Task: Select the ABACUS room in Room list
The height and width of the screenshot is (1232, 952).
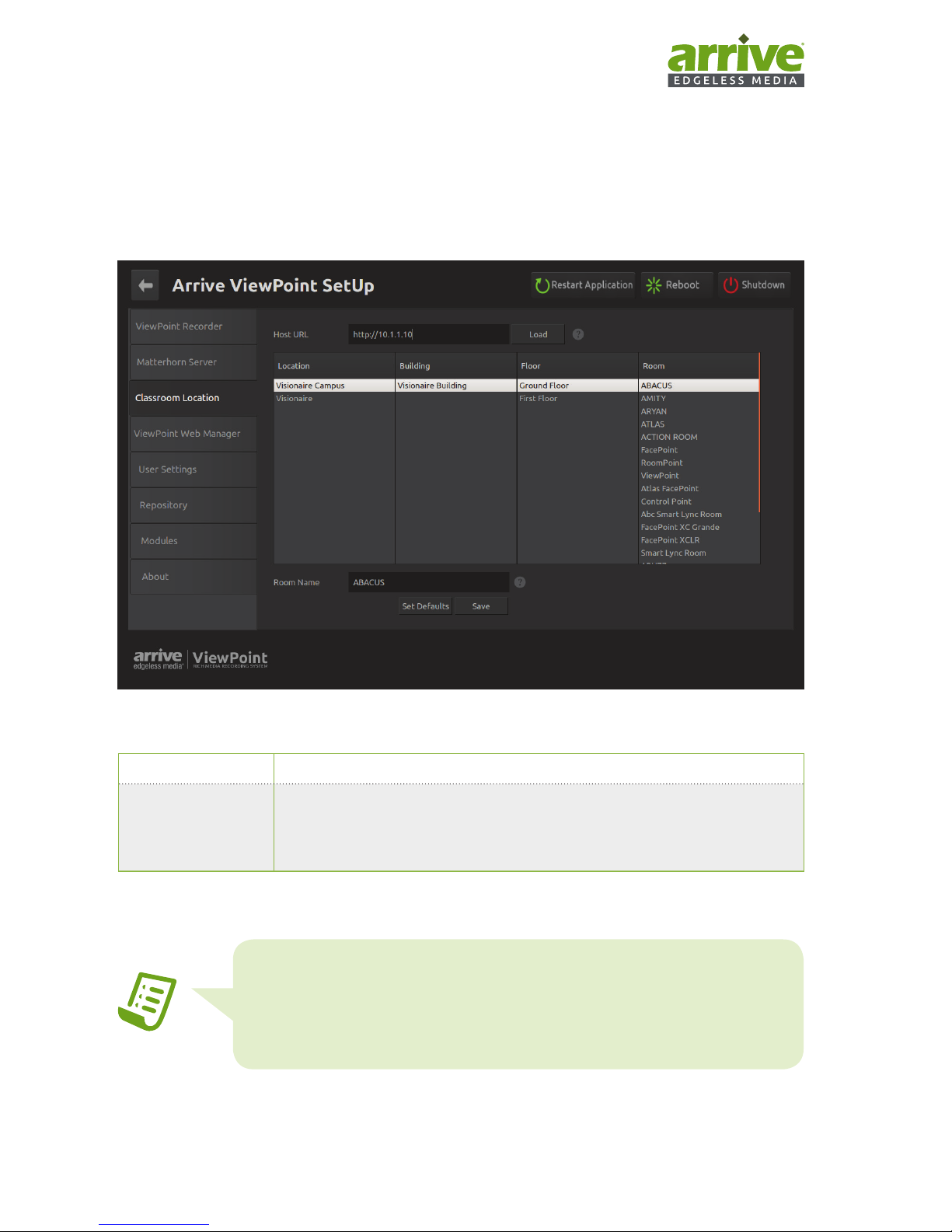Action: click(x=698, y=386)
